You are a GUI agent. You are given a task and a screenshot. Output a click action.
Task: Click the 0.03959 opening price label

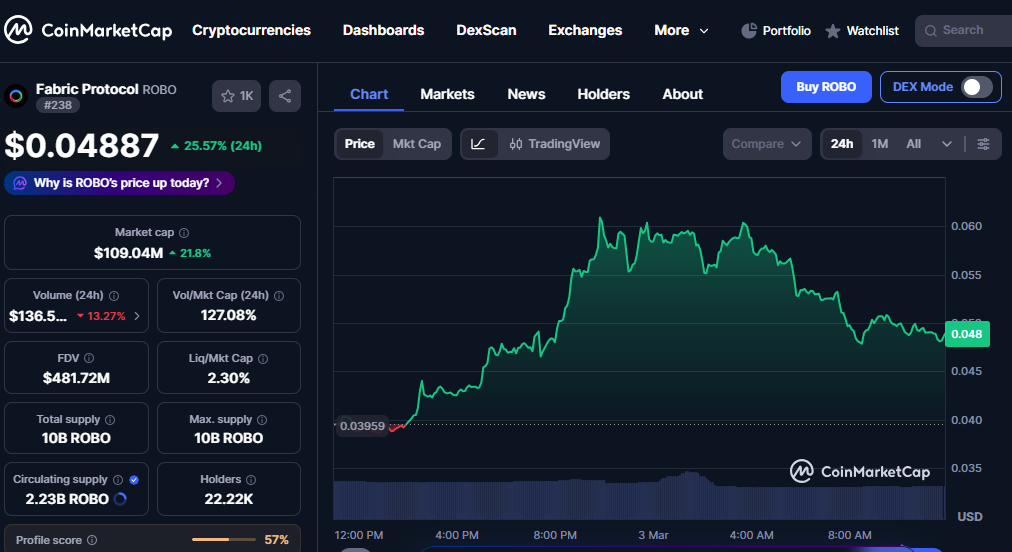[362, 426]
